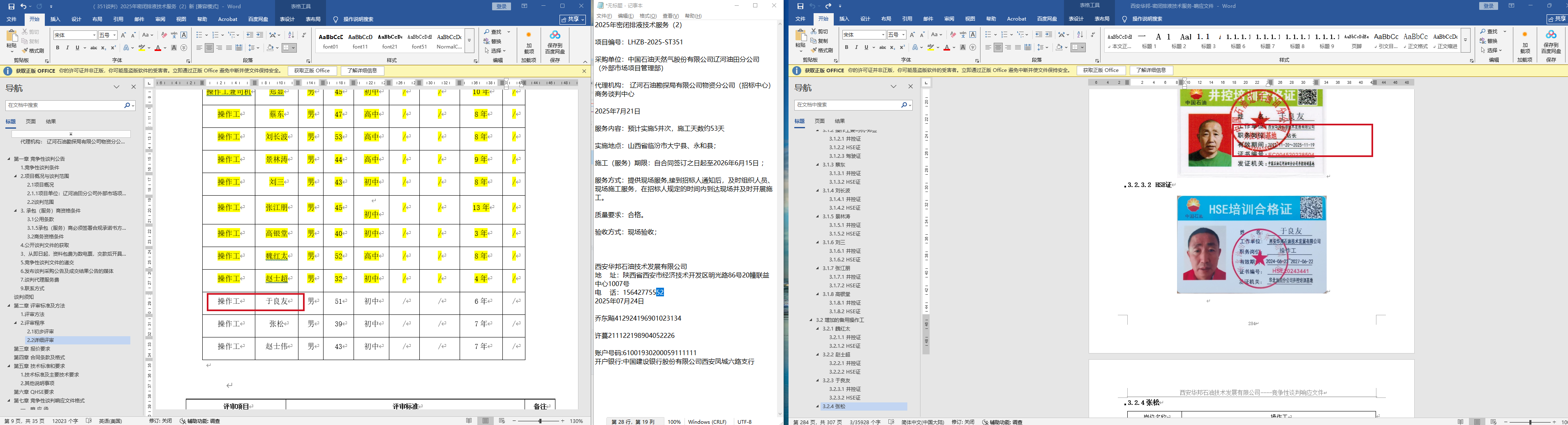Click 获取正版 Office button in left Word
1568x425 pixels.
coord(312,71)
